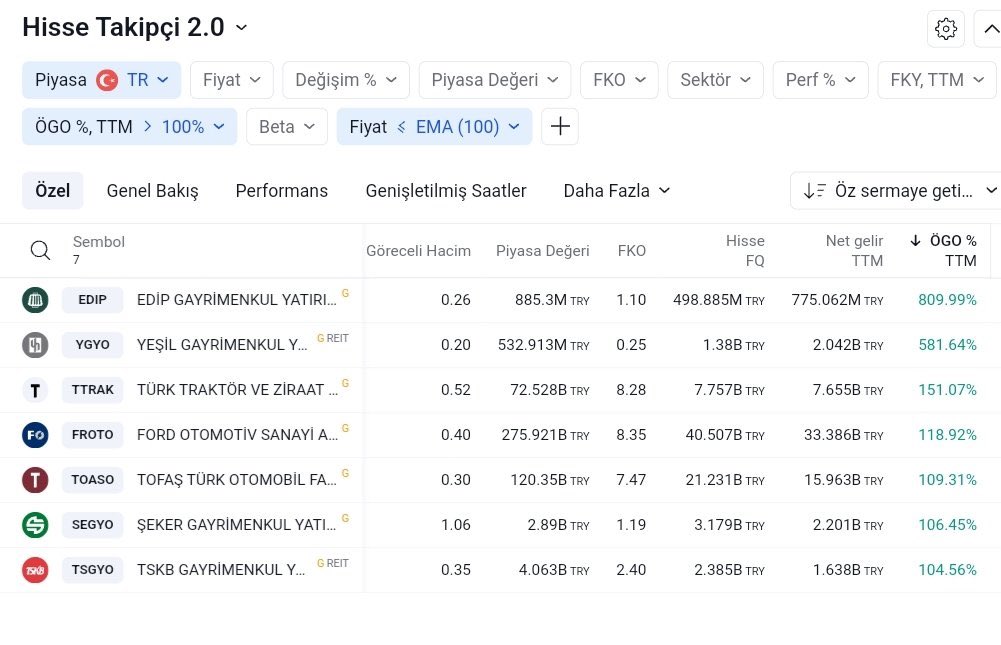Open the FKY, TTM filter dropdown
The image size is (1001, 645).
937,80
